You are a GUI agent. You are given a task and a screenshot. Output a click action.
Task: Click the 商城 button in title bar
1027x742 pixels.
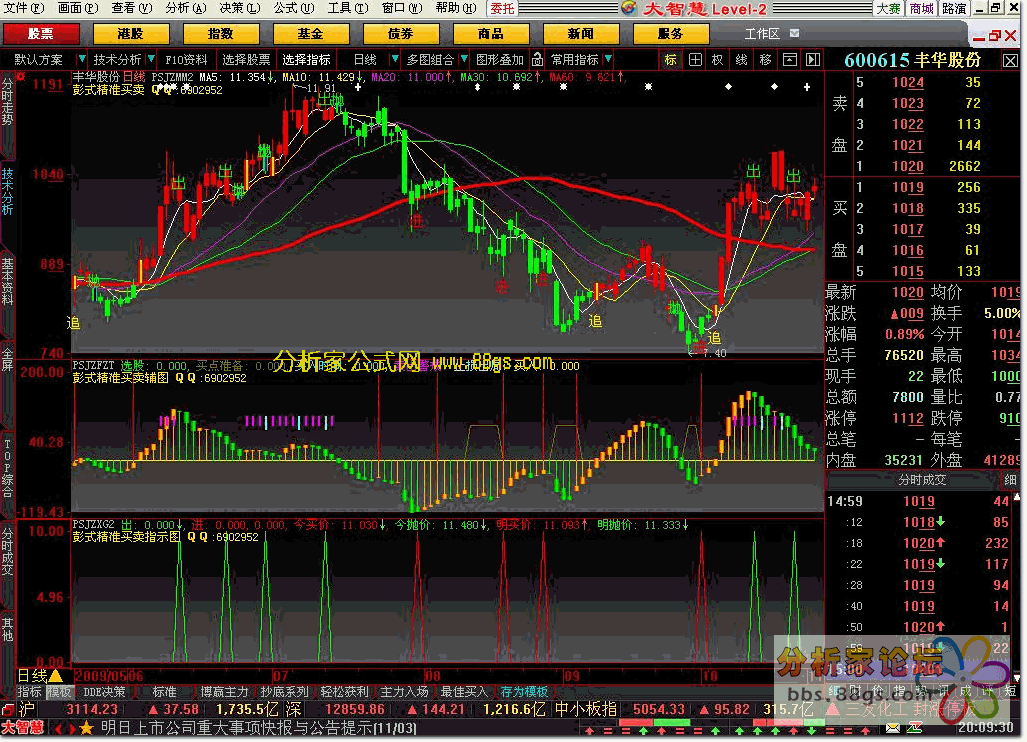pos(921,9)
